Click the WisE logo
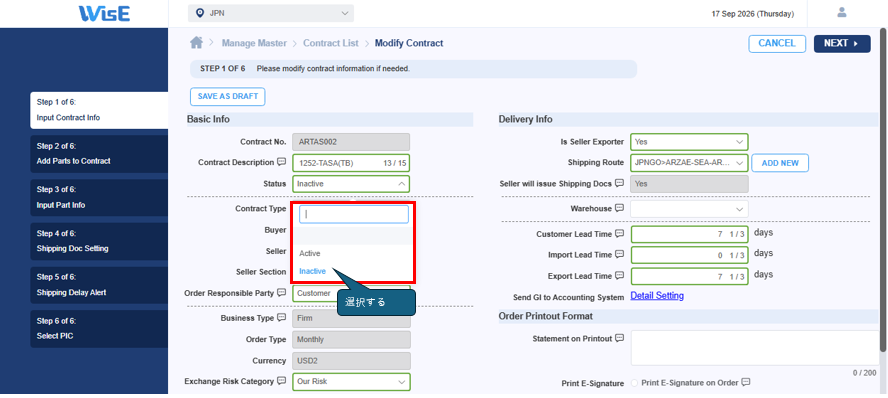Image resolution: width=888 pixels, height=398 pixels. pos(104,13)
